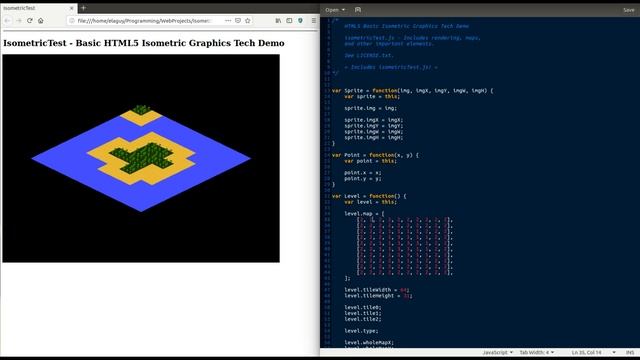This screenshot has height=360, width=640.
Task: Place cursor on 'level.map = [' line
Action: (364, 214)
